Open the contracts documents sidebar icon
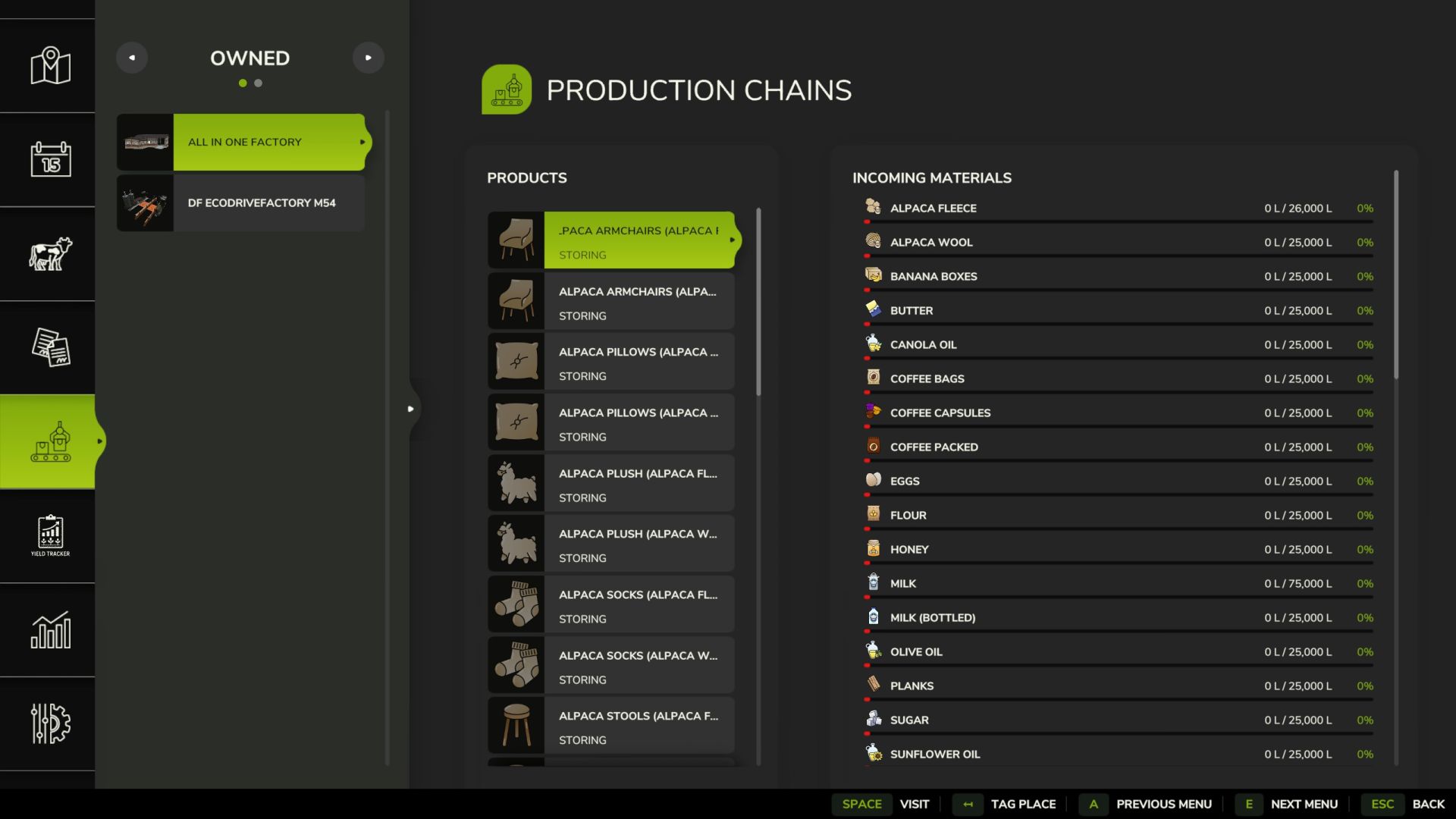Screen dimensions: 1456x819 point(50,347)
